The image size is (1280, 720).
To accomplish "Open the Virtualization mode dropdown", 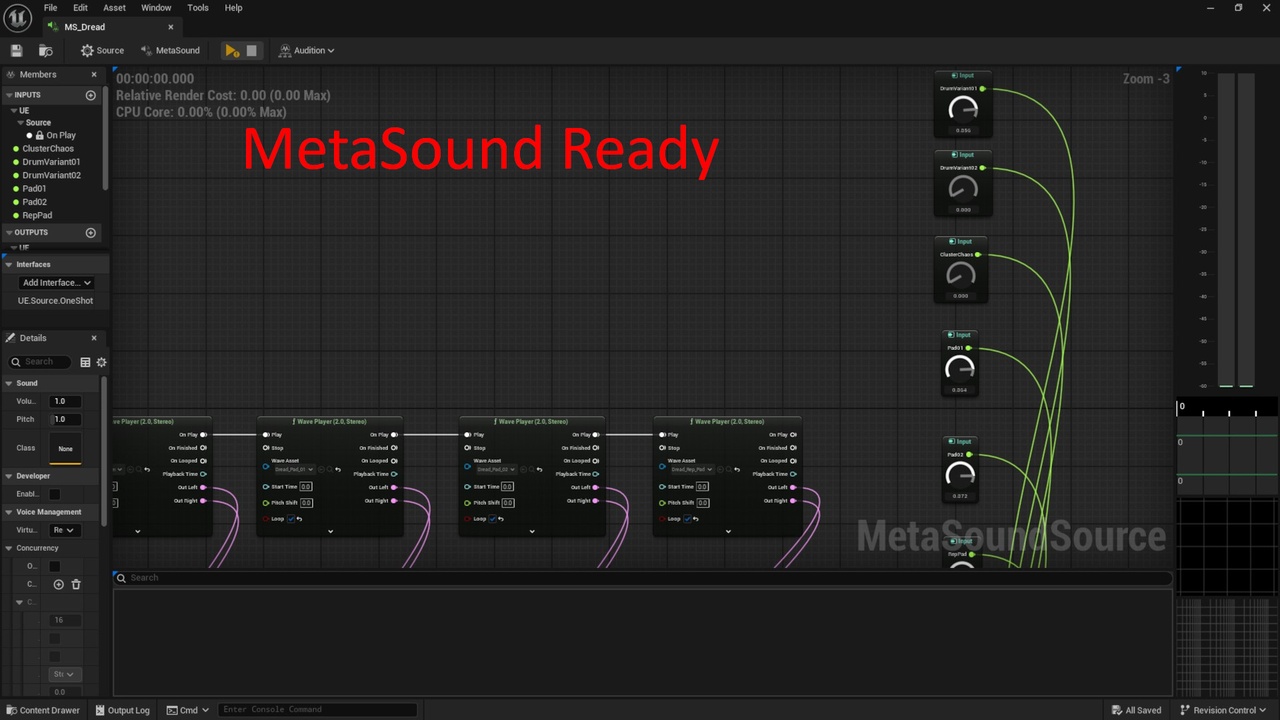I will (x=64, y=530).
